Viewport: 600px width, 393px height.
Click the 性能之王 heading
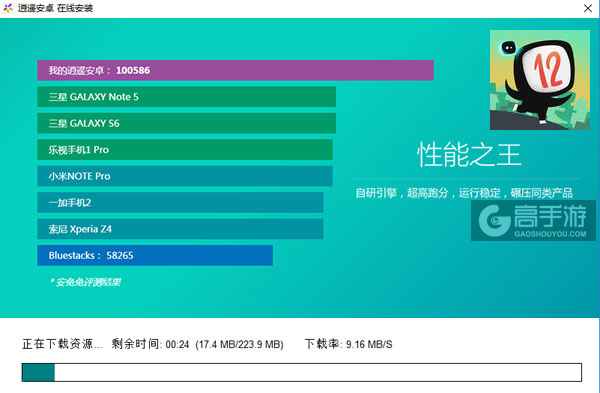(469, 155)
